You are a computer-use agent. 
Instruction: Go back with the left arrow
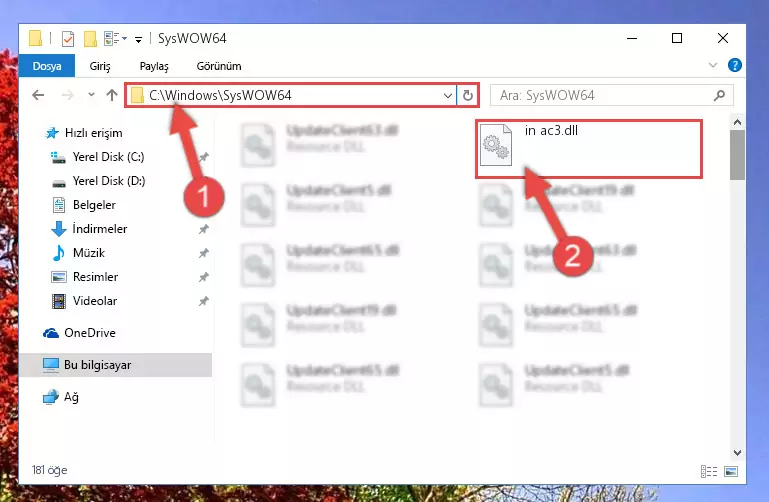point(38,95)
